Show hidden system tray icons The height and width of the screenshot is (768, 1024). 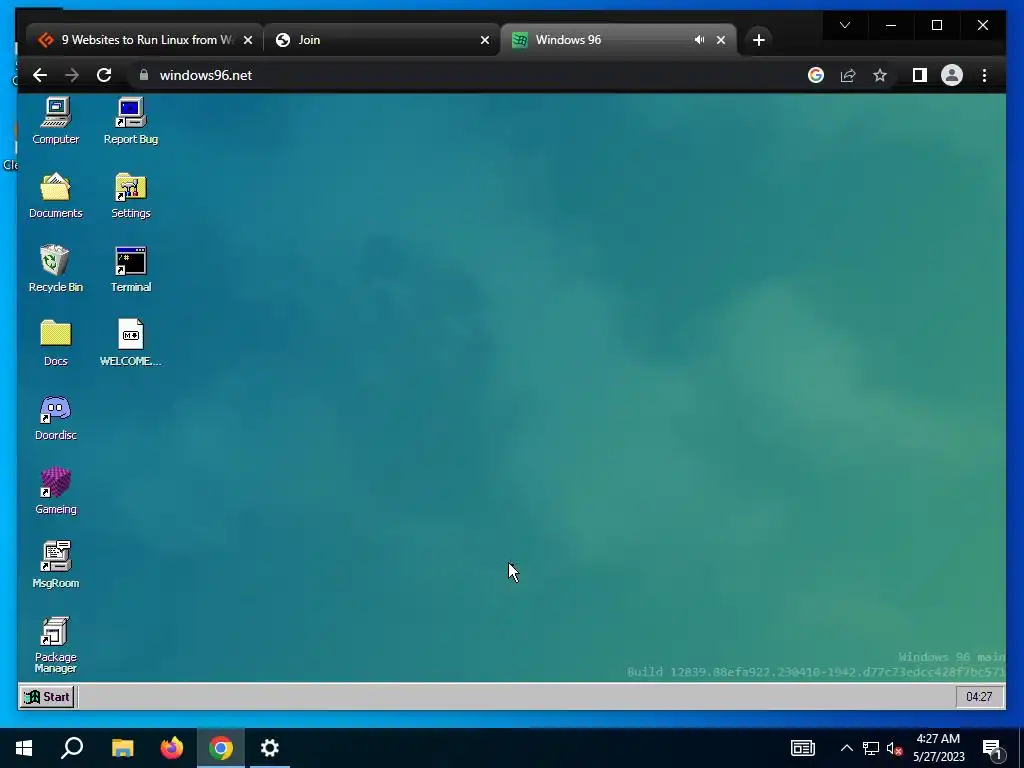846,748
